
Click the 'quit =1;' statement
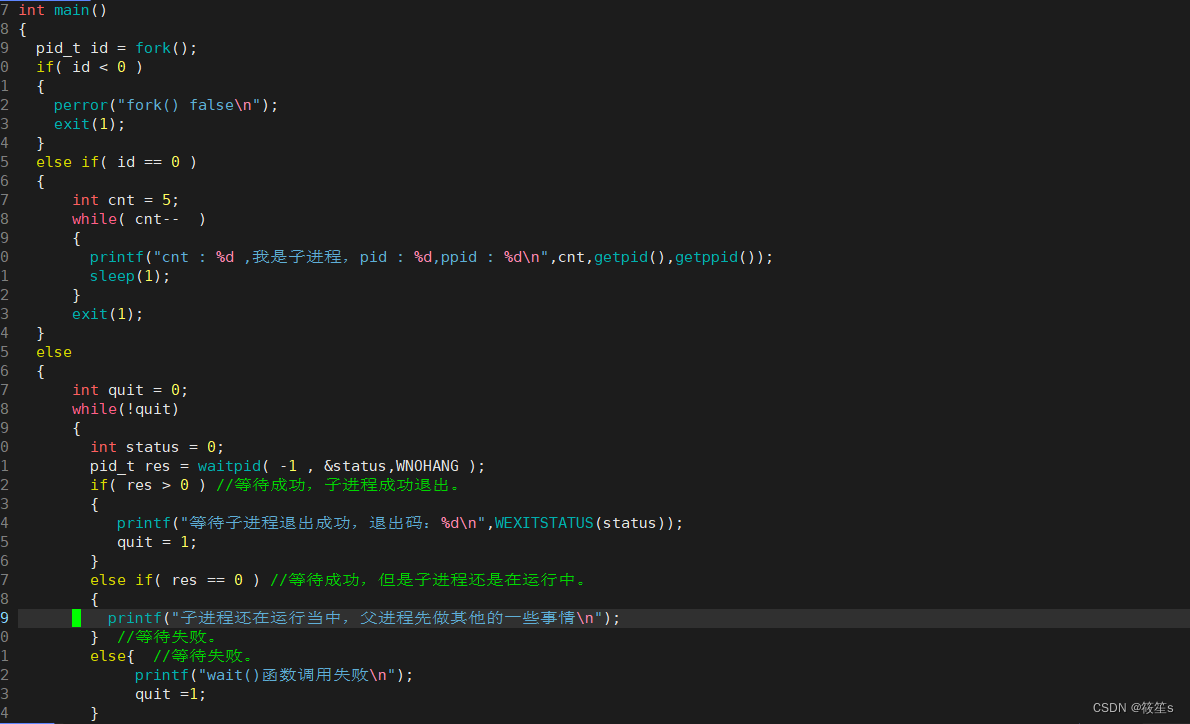pos(170,694)
